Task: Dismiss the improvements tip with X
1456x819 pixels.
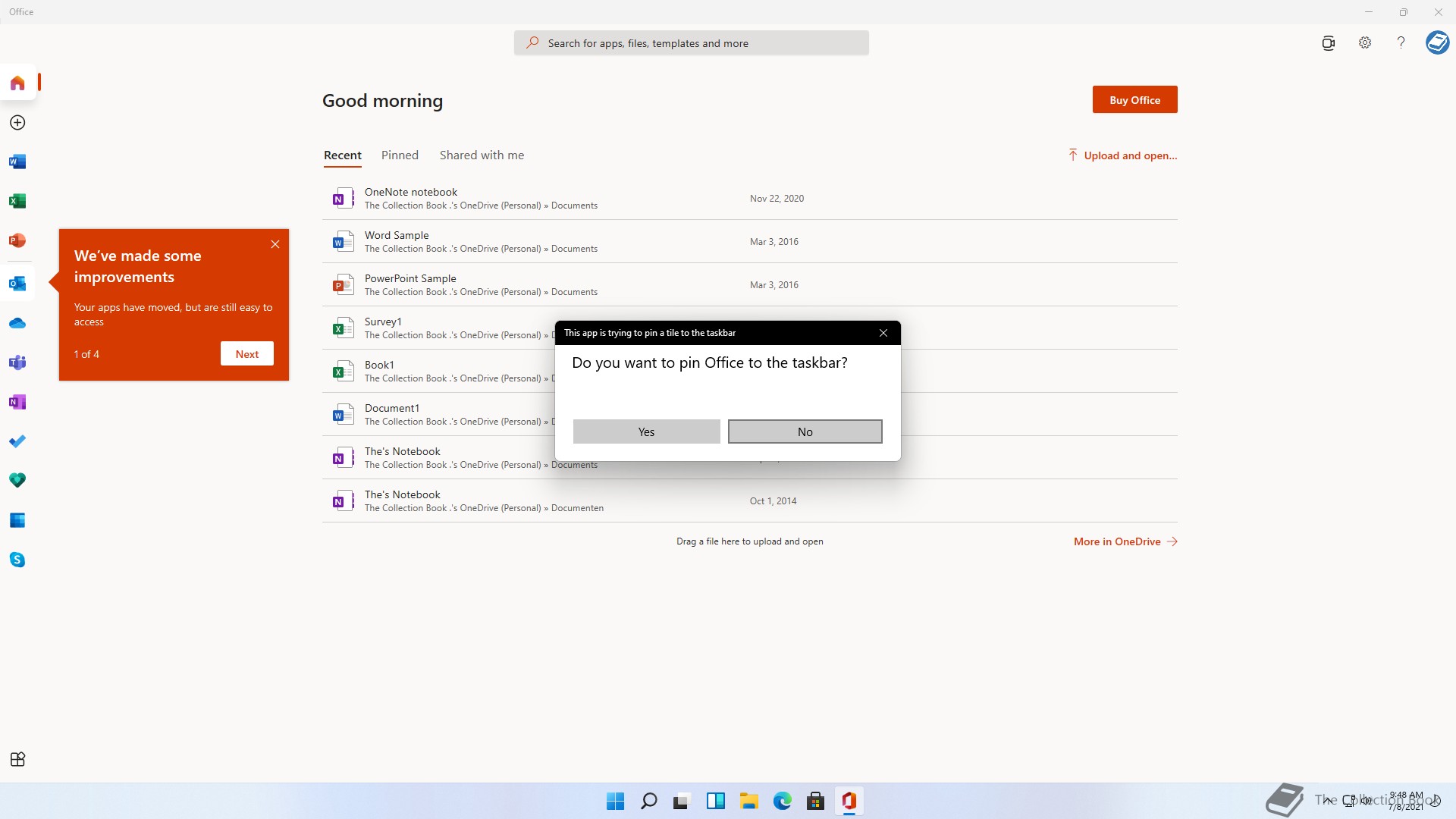Action: 275,244
